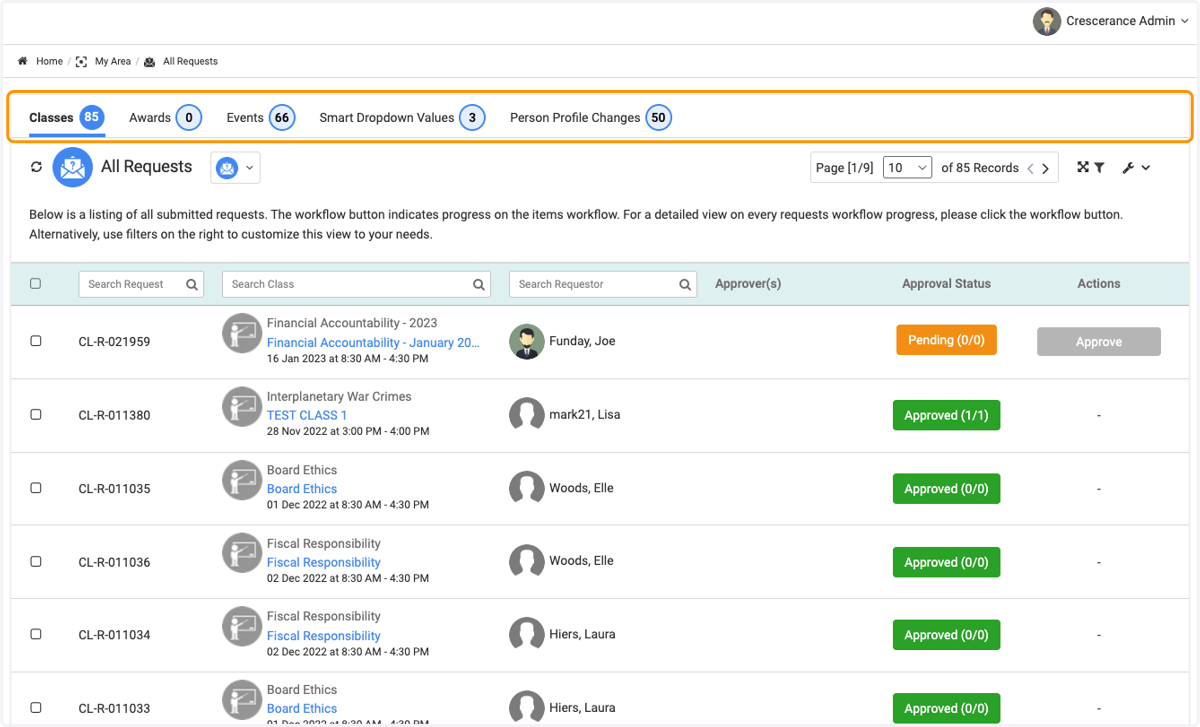
Task: Click the My Area breadcrumb link
Action: click(x=113, y=61)
